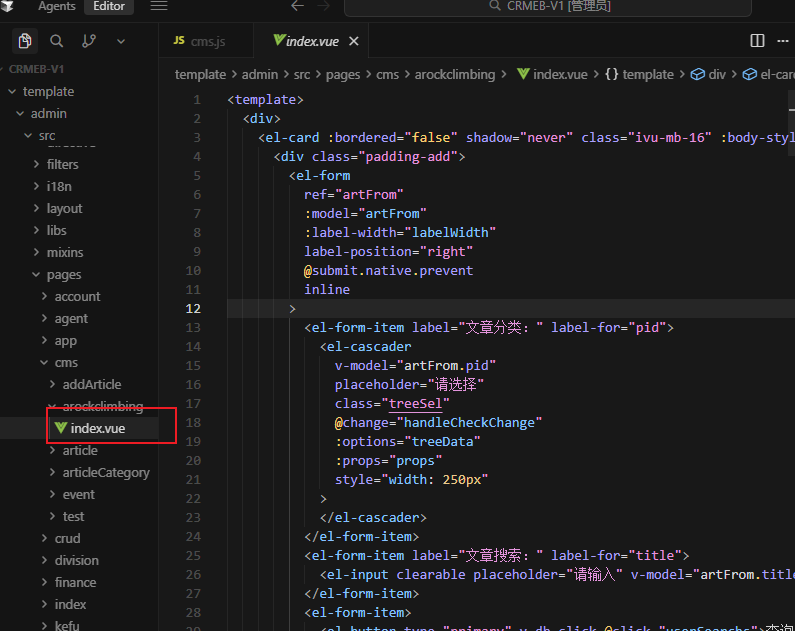Close the index.vue tab
Image resolution: width=795 pixels, height=631 pixels.
pos(353,41)
